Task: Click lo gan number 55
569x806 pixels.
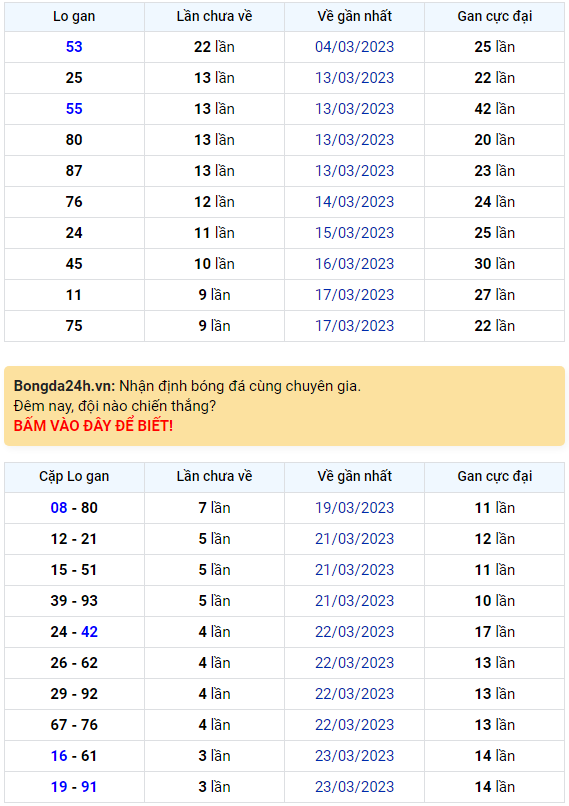Action: point(74,109)
